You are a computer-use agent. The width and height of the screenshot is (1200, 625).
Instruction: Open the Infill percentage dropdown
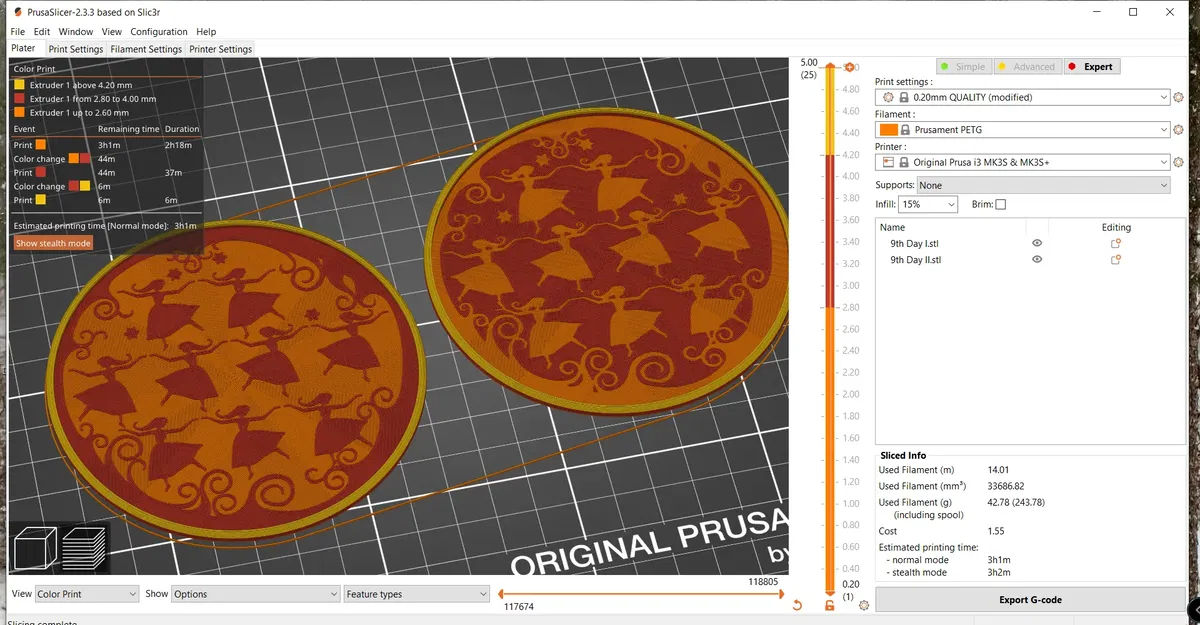(929, 204)
